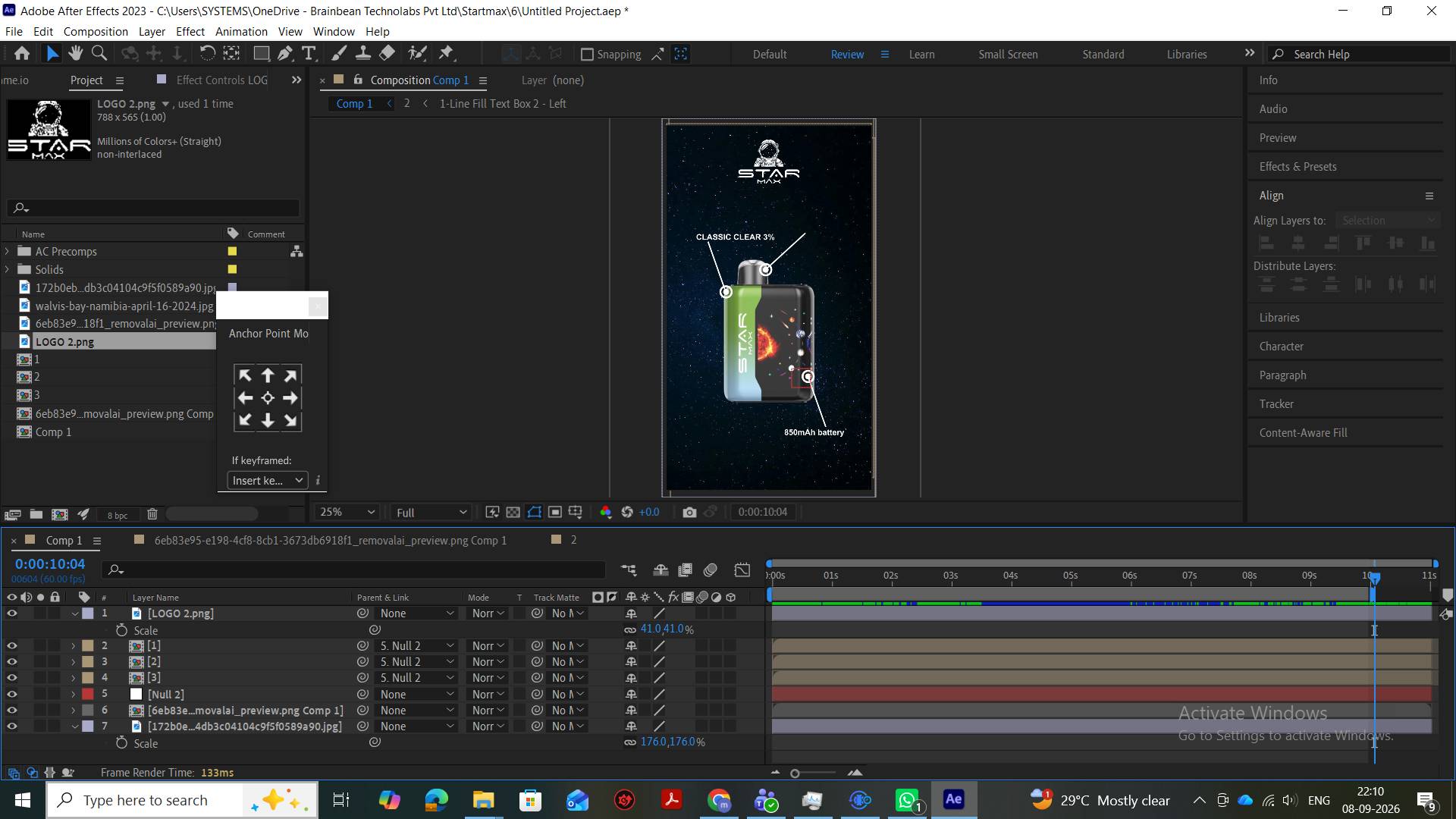Take a snapshot with camera icon
1456x819 pixels.
click(x=689, y=512)
